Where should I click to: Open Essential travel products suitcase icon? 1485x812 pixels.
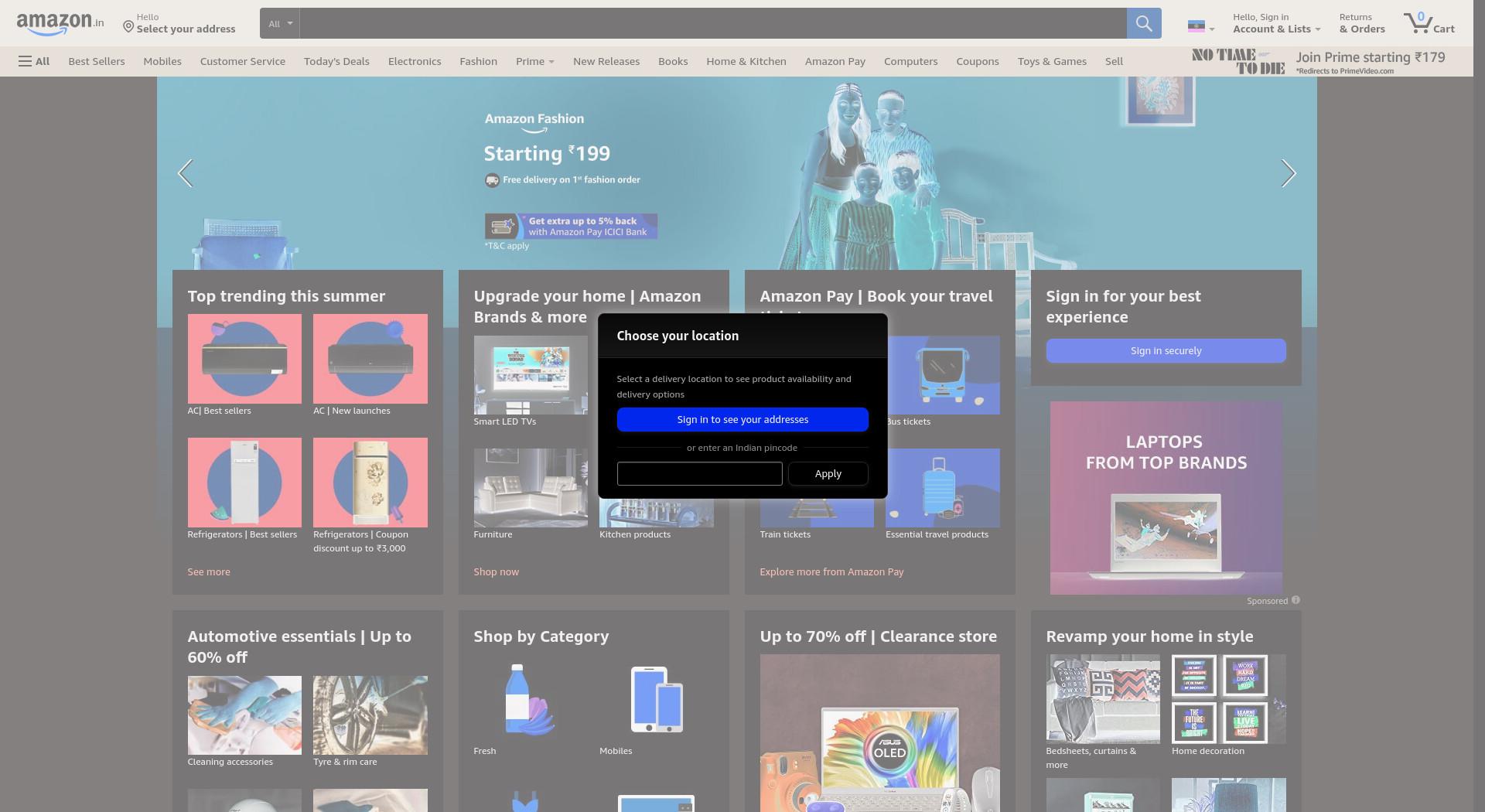point(944,488)
